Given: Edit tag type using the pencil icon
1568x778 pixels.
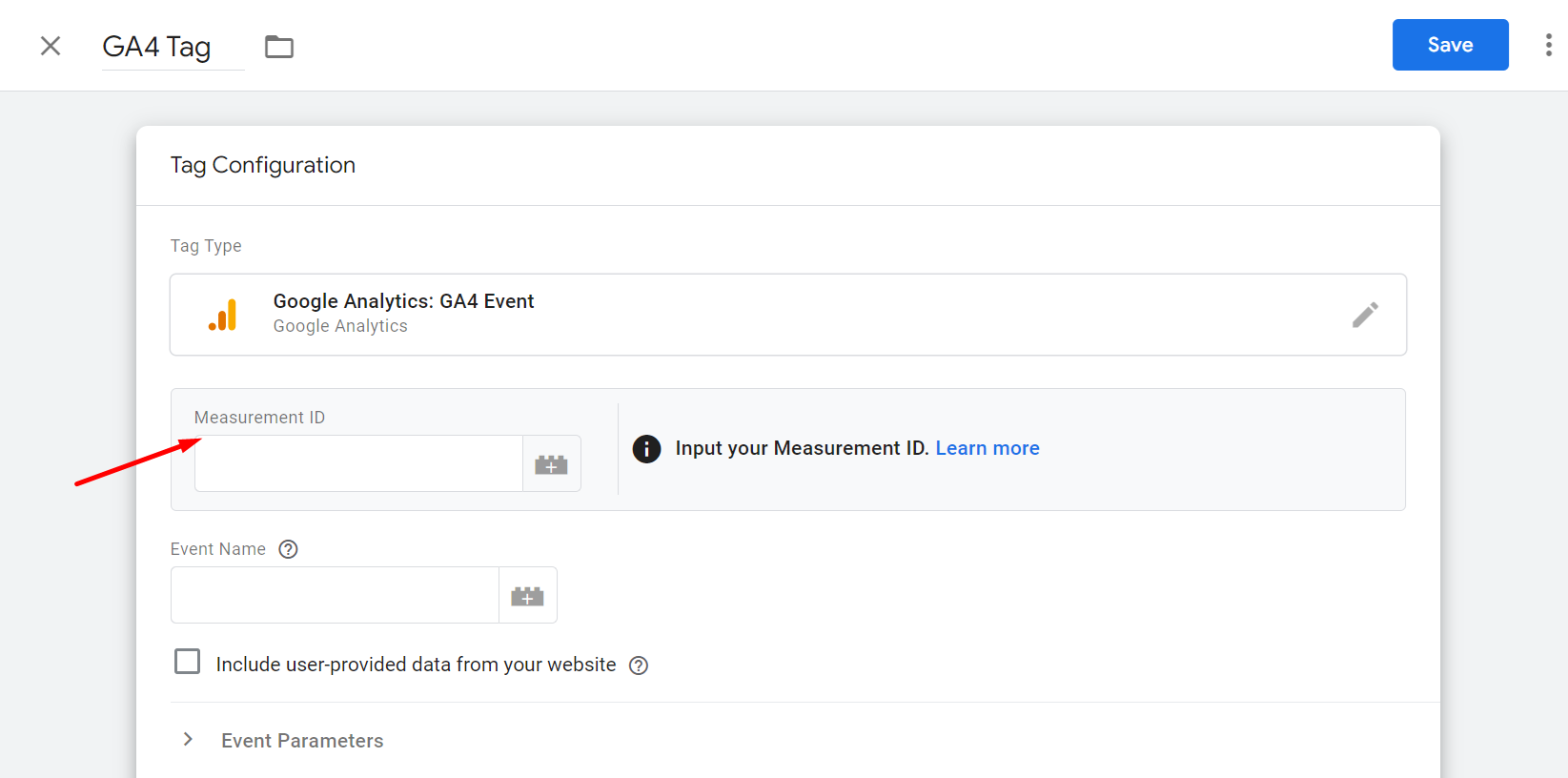Looking at the screenshot, I should click(x=1365, y=315).
